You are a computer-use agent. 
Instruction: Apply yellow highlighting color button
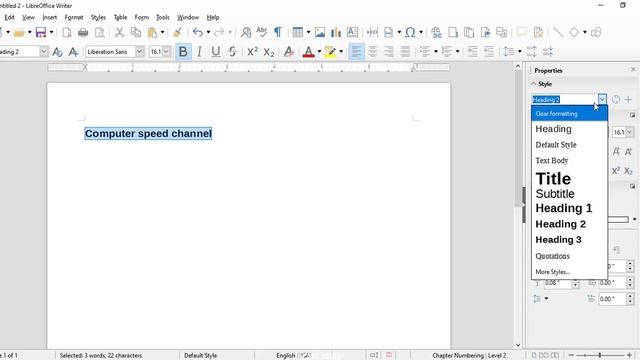pos(330,52)
